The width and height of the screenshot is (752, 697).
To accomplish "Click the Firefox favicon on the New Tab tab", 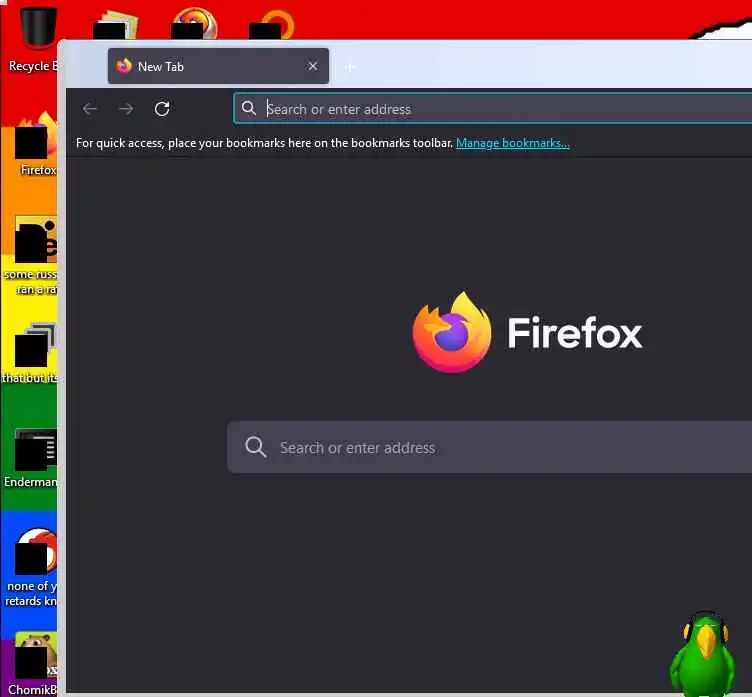I will pos(124,66).
